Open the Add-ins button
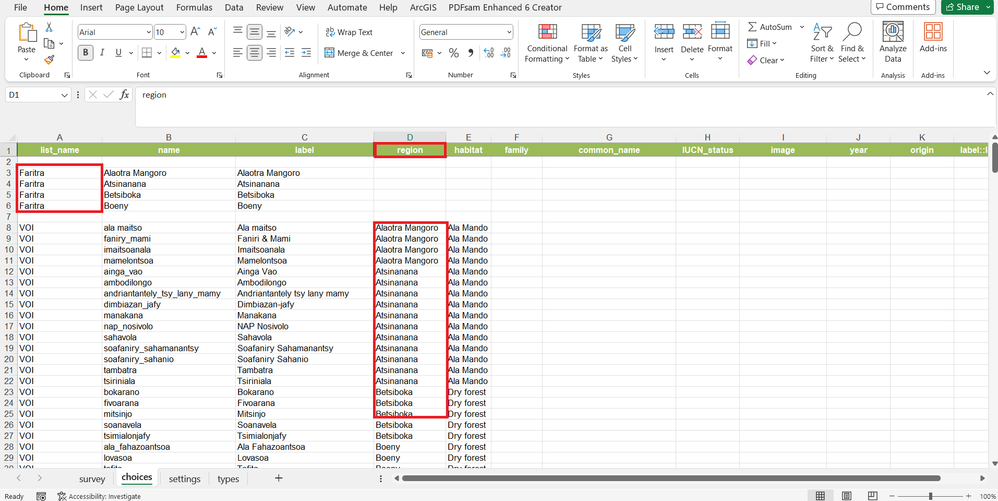Viewport: 998px width, 501px height. [x=933, y=38]
